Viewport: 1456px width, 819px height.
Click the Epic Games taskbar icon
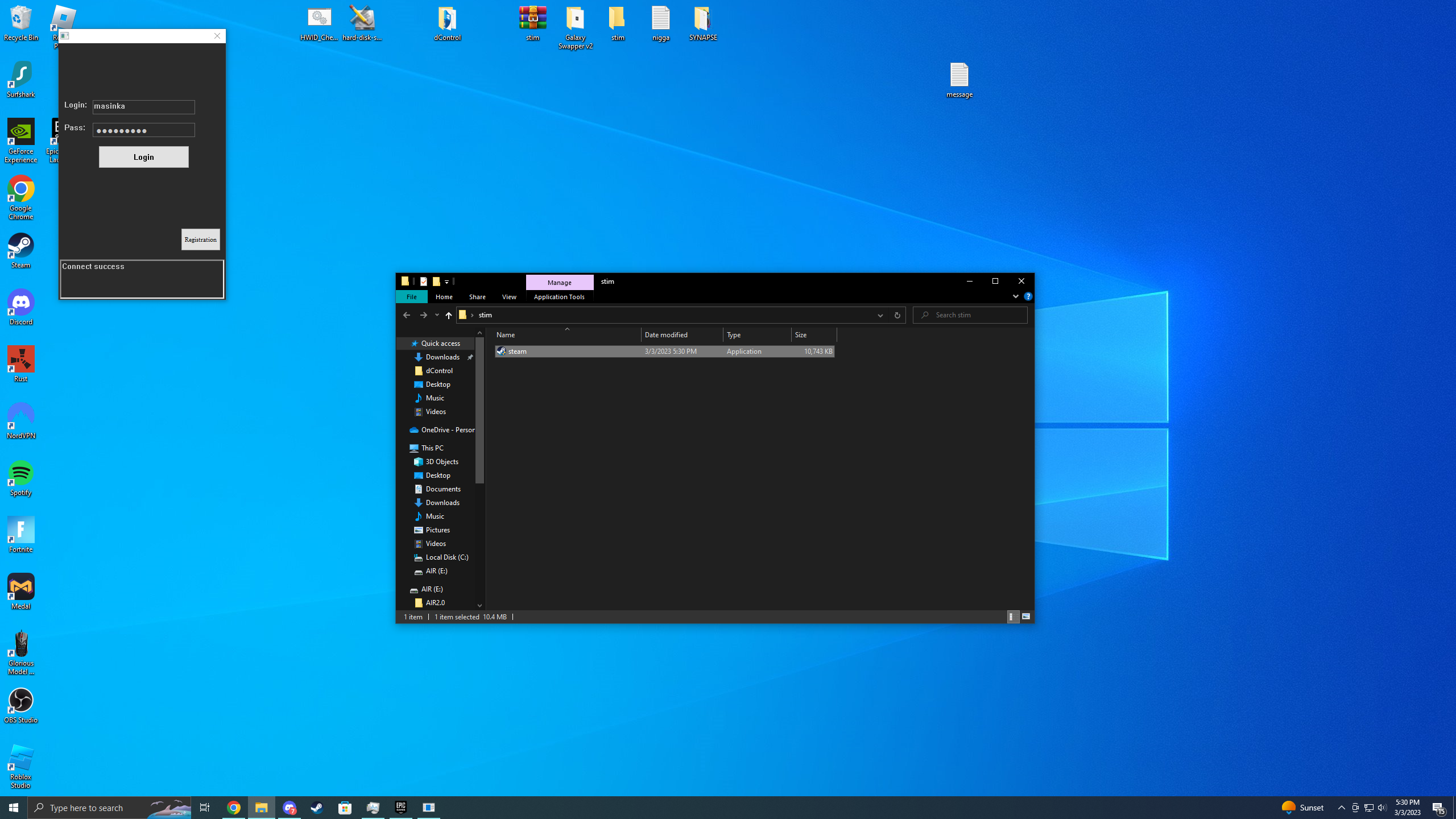(x=401, y=808)
